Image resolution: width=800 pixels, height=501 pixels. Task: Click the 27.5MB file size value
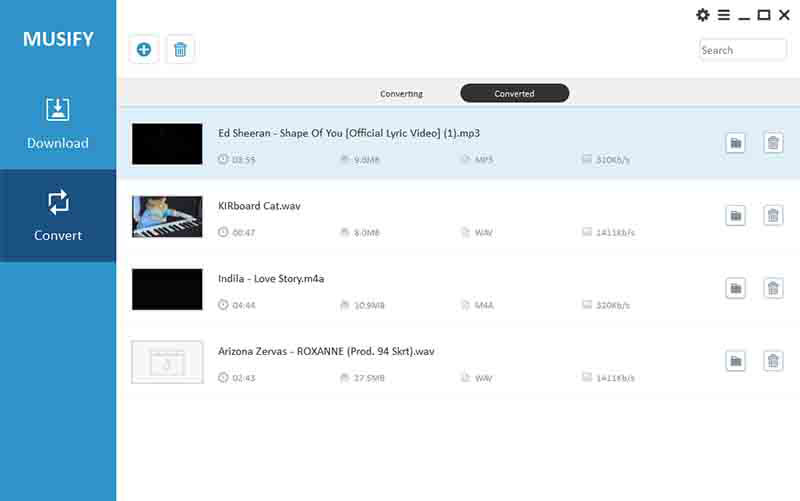(x=369, y=378)
